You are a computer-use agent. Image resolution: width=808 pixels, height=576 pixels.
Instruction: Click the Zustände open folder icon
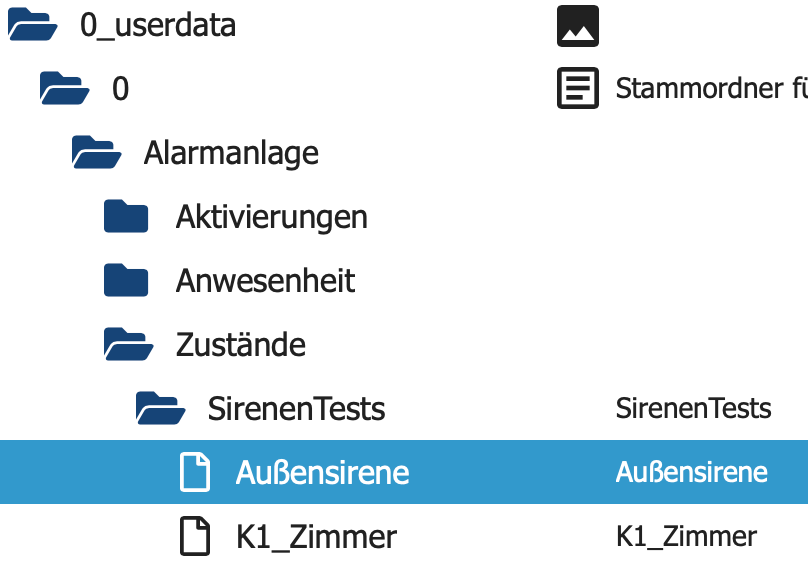coord(129,345)
